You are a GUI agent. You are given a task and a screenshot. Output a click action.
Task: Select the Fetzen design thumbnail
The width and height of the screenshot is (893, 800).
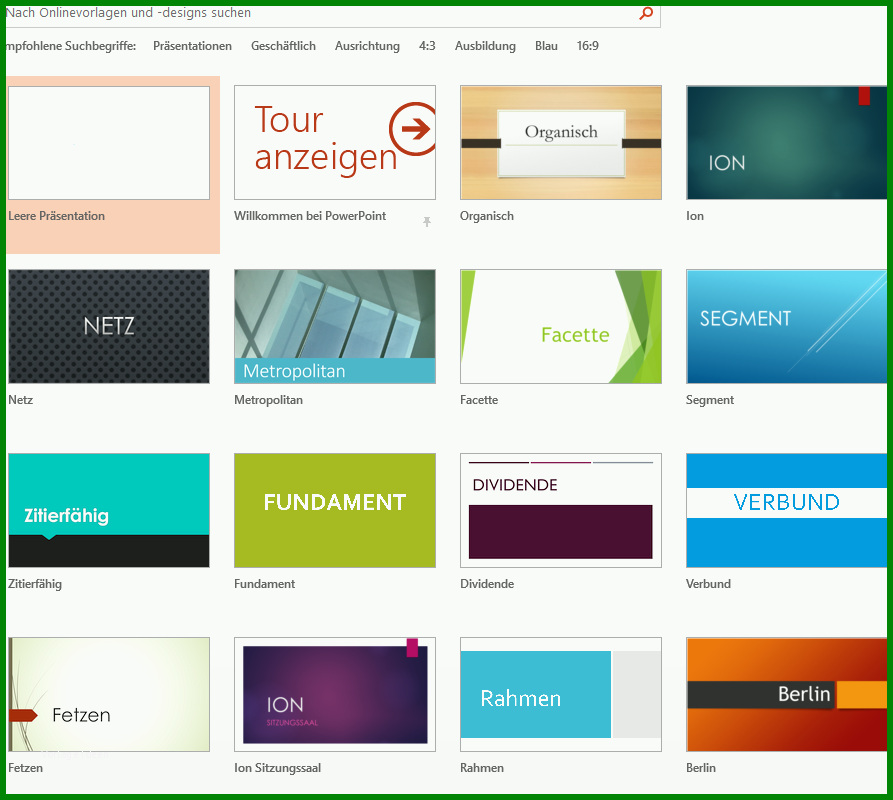(109, 695)
